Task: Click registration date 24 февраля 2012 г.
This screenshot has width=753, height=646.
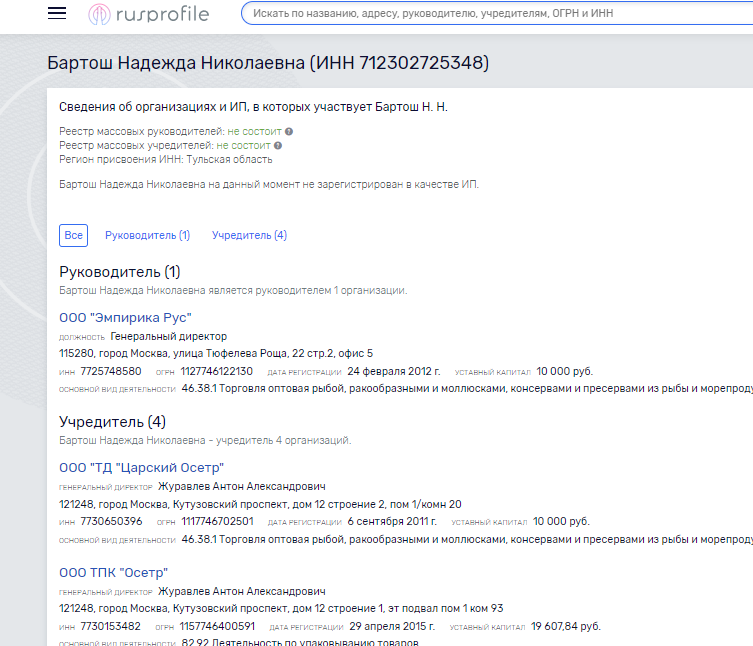Action: pyautogui.click(x=394, y=371)
